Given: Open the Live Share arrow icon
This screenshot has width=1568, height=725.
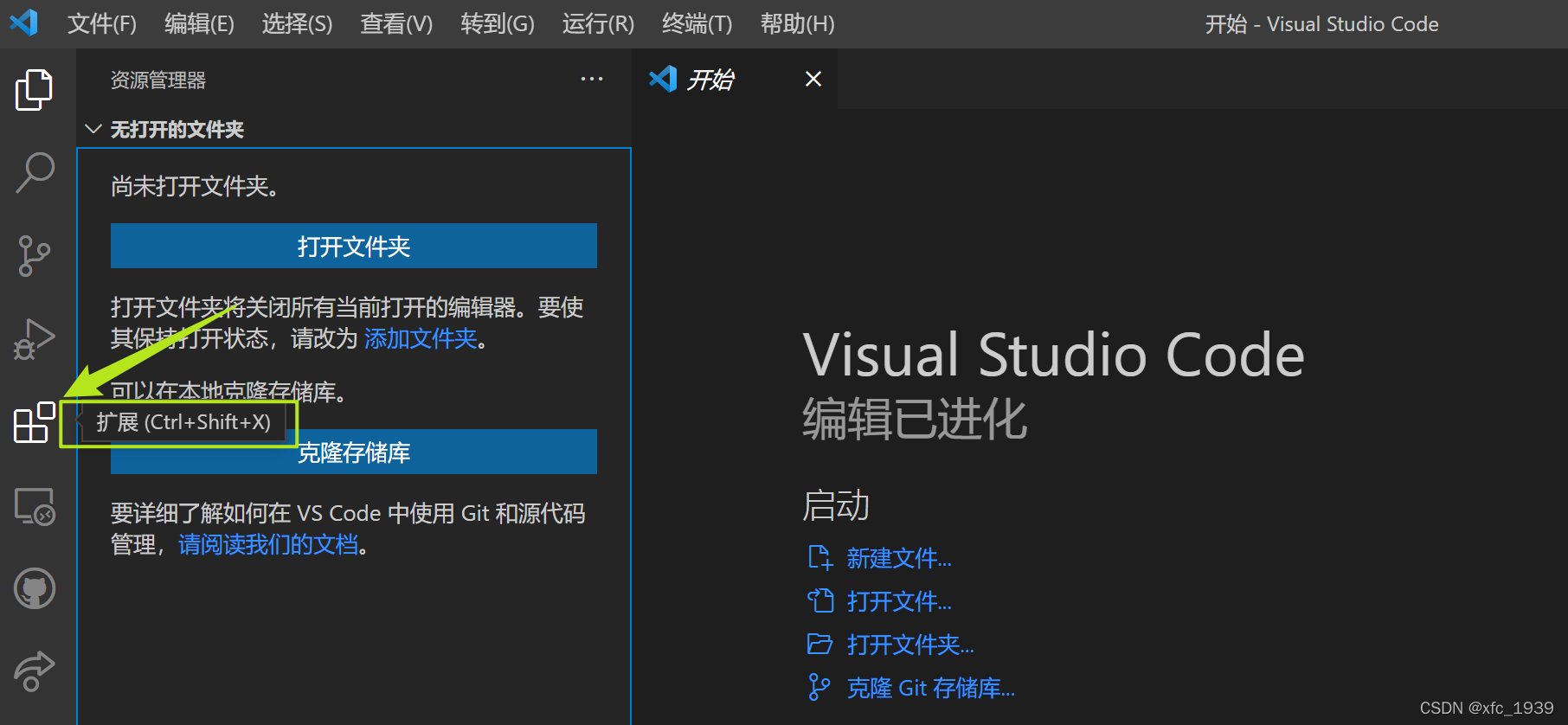Looking at the screenshot, I should tap(35, 671).
